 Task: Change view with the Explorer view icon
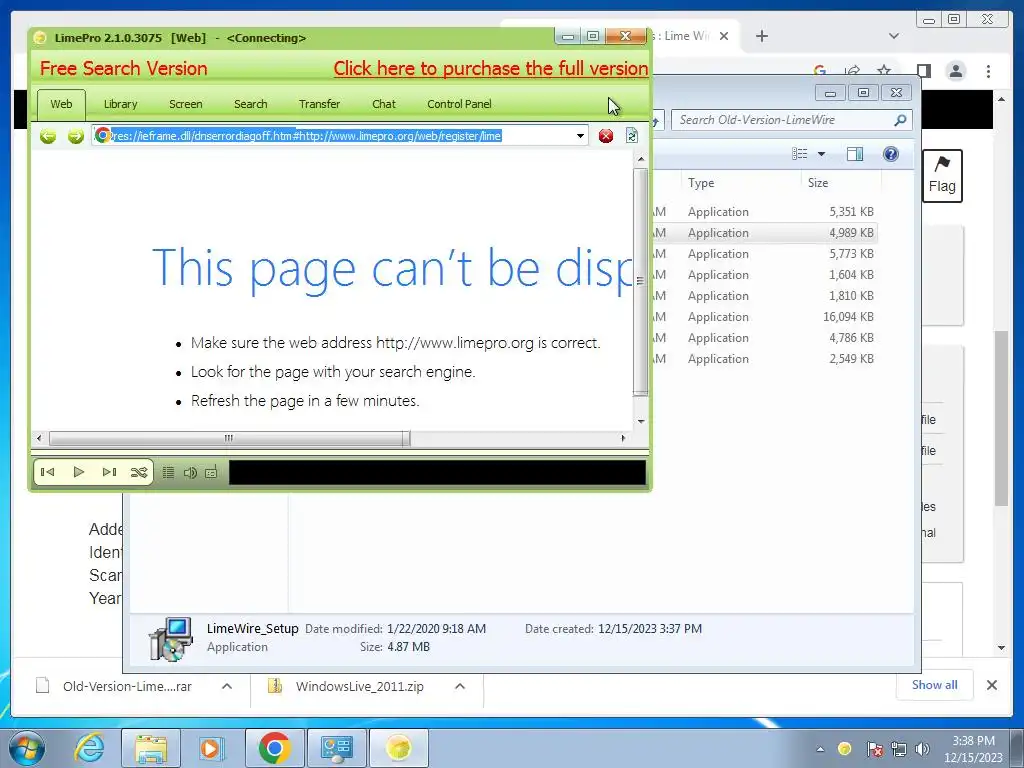tap(800, 154)
